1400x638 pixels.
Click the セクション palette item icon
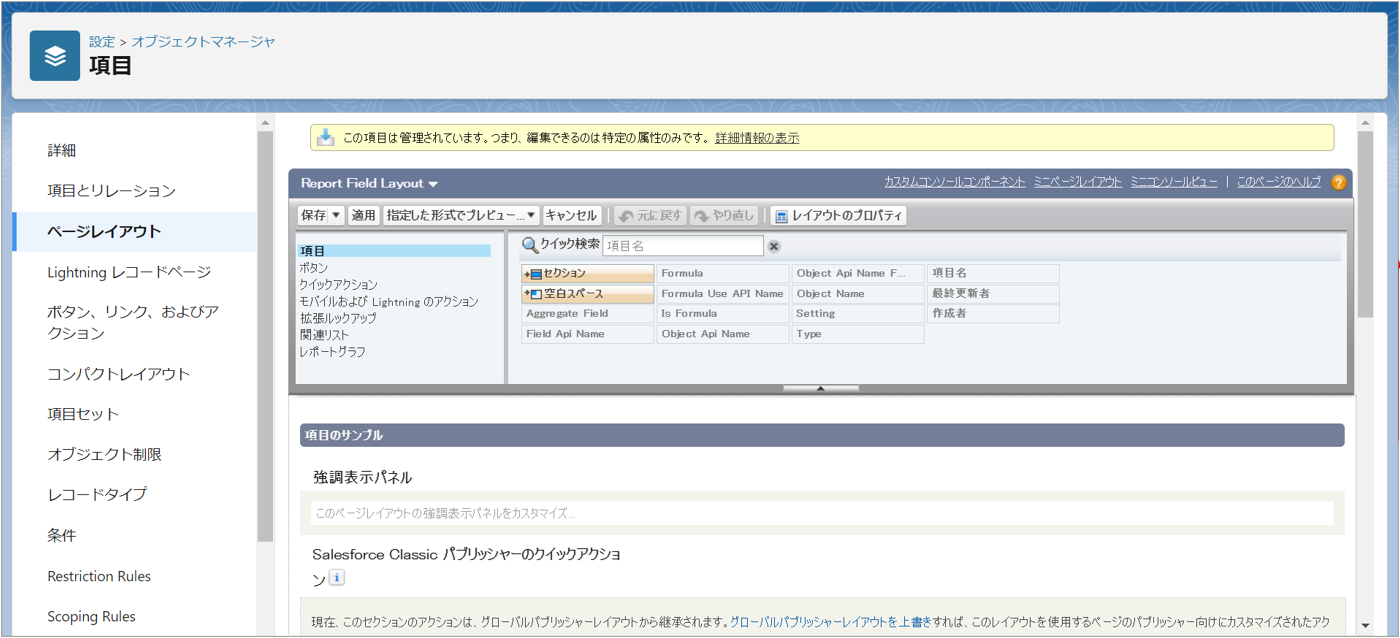click(534, 274)
